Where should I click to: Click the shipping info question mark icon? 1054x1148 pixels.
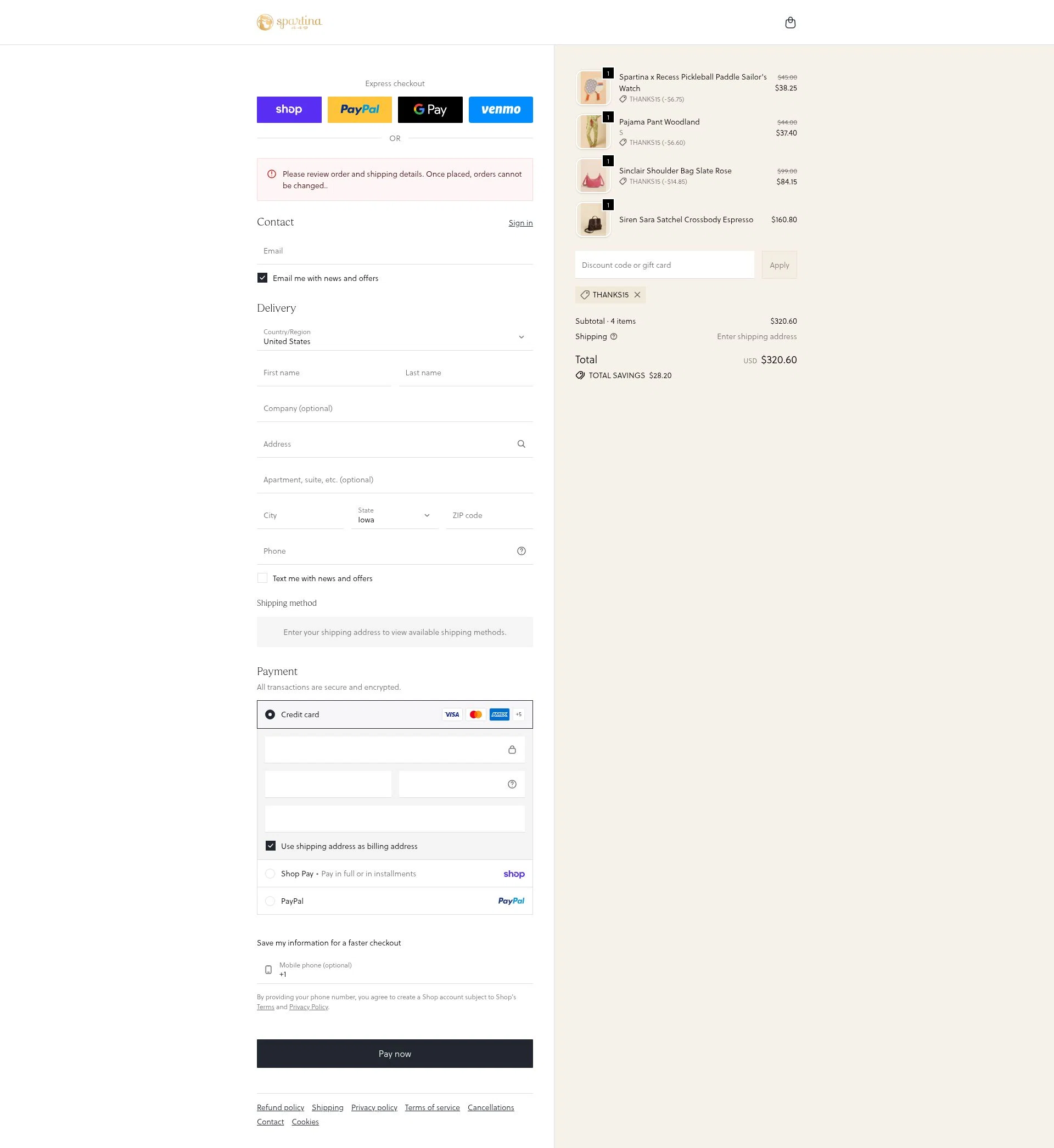(x=614, y=336)
